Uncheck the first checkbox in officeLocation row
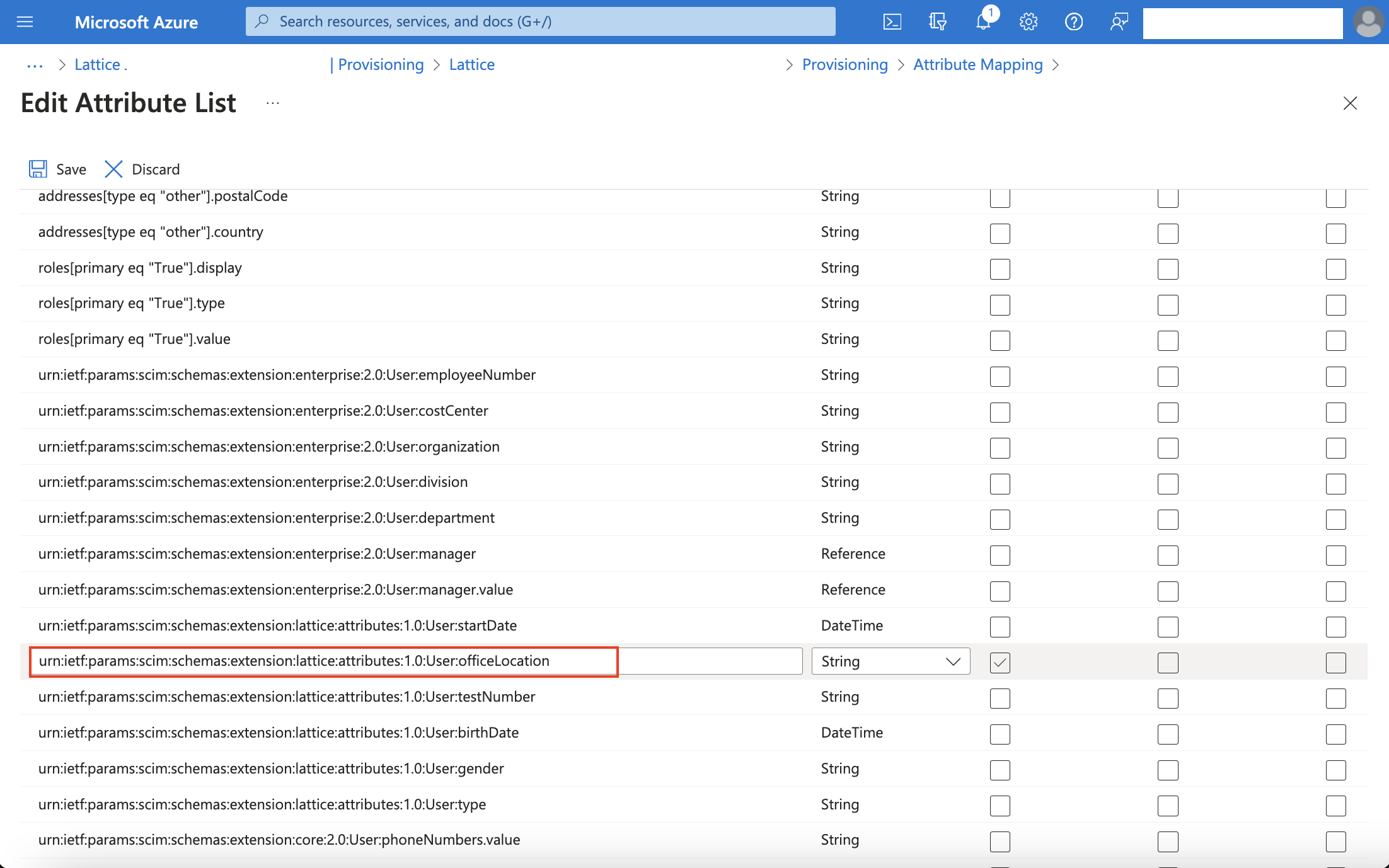This screenshot has height=868, width=1389. [1000, 662]
